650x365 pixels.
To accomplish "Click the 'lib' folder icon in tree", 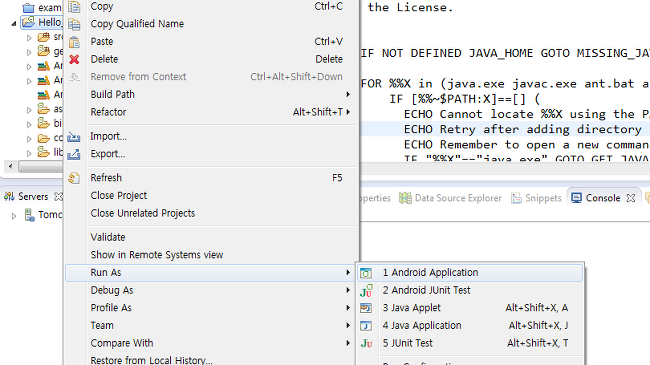I will pos(44,152).
